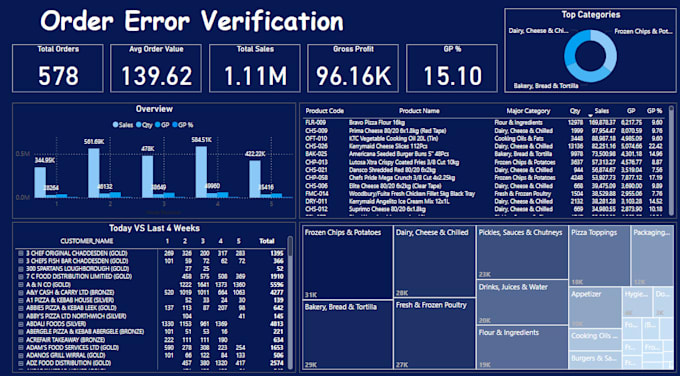Click the week 2 Sales bar 561.69K
Viewport: 680px width, 376px height.
click(x=94, y=173)
